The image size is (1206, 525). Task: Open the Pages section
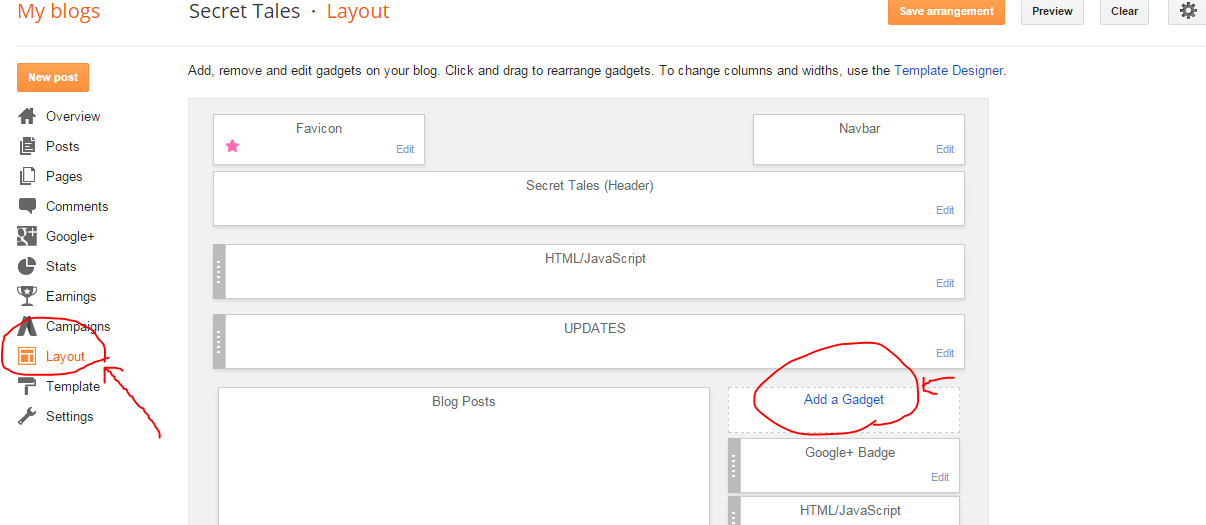coord(64,176)
